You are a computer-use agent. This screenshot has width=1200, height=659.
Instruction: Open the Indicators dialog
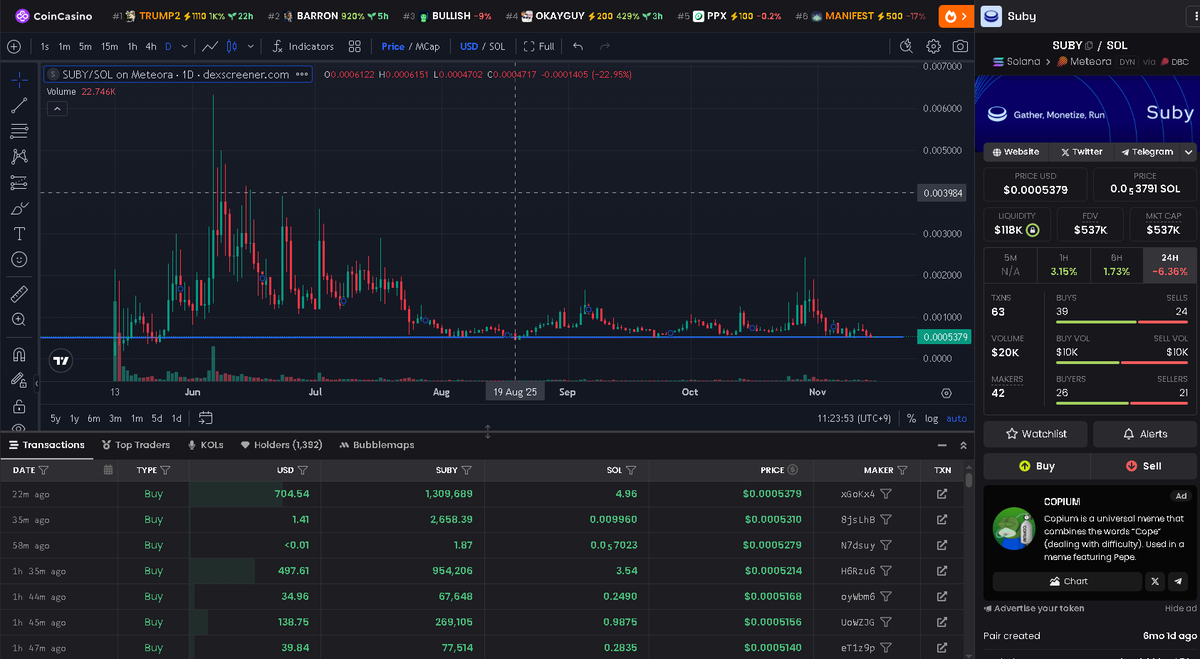point(302,46)
